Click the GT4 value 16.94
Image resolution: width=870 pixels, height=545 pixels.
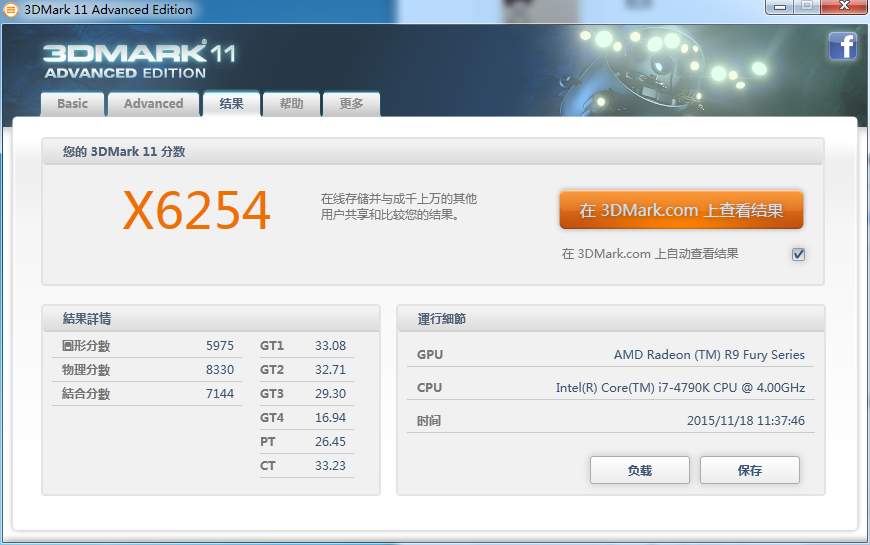(330, 417)
